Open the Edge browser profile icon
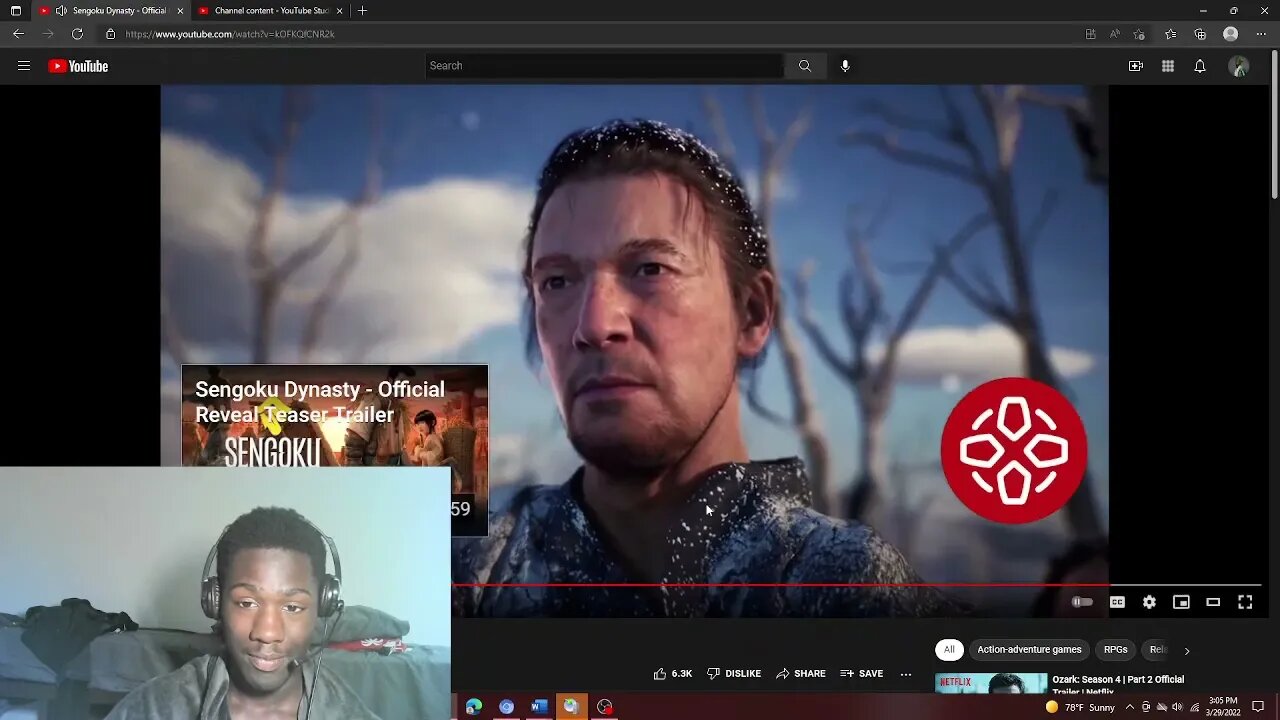The height and width of the screenshot is (720, 1280). (1231, 34)
